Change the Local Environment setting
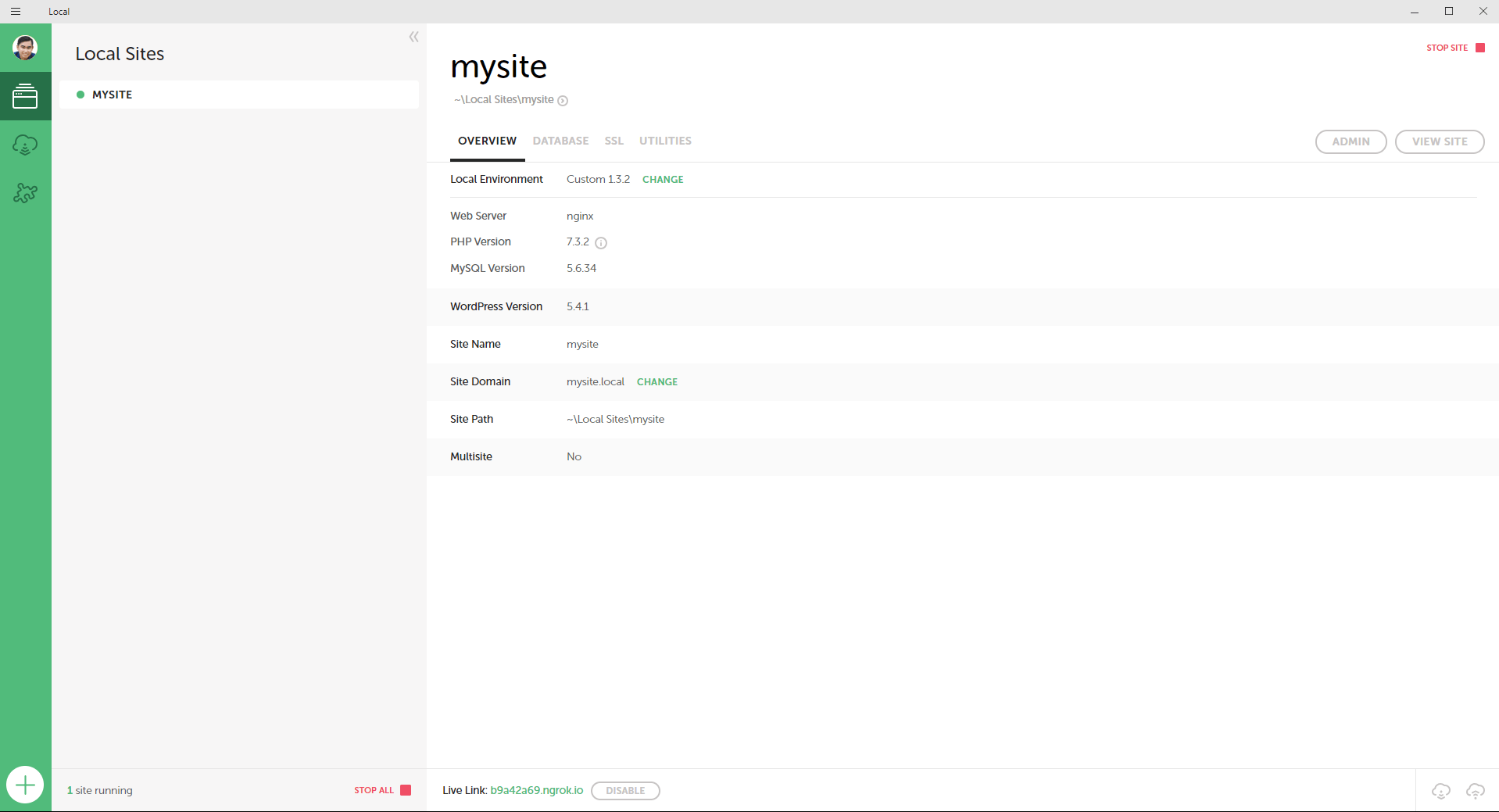This screenshot has height=812, width=1499. pyautogui.click(x=663, y=179)
